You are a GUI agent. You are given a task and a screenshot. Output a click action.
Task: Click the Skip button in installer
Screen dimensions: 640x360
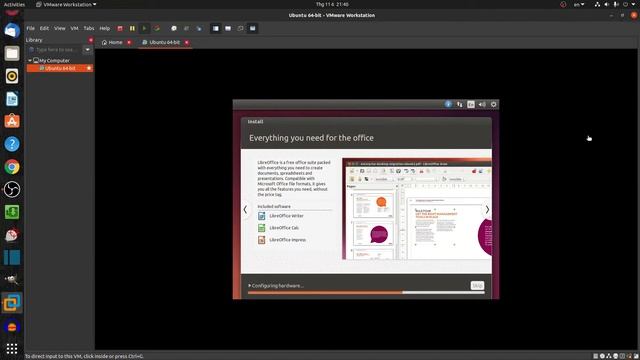pos(477,285)
